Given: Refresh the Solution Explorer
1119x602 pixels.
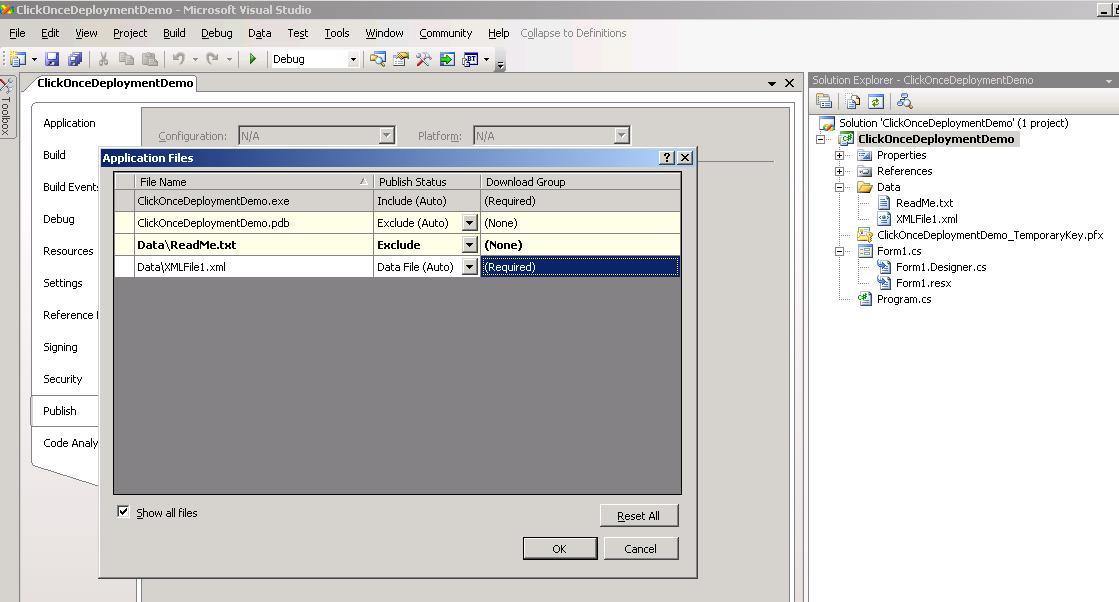Looking at the screenshot, I should 876,101.
